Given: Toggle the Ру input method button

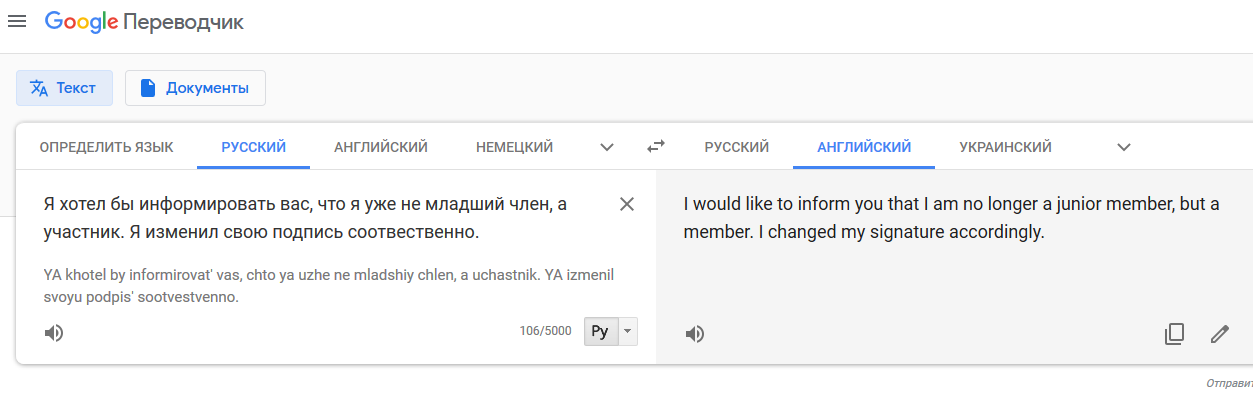Looking at the screenshot, I should point(600,332).
